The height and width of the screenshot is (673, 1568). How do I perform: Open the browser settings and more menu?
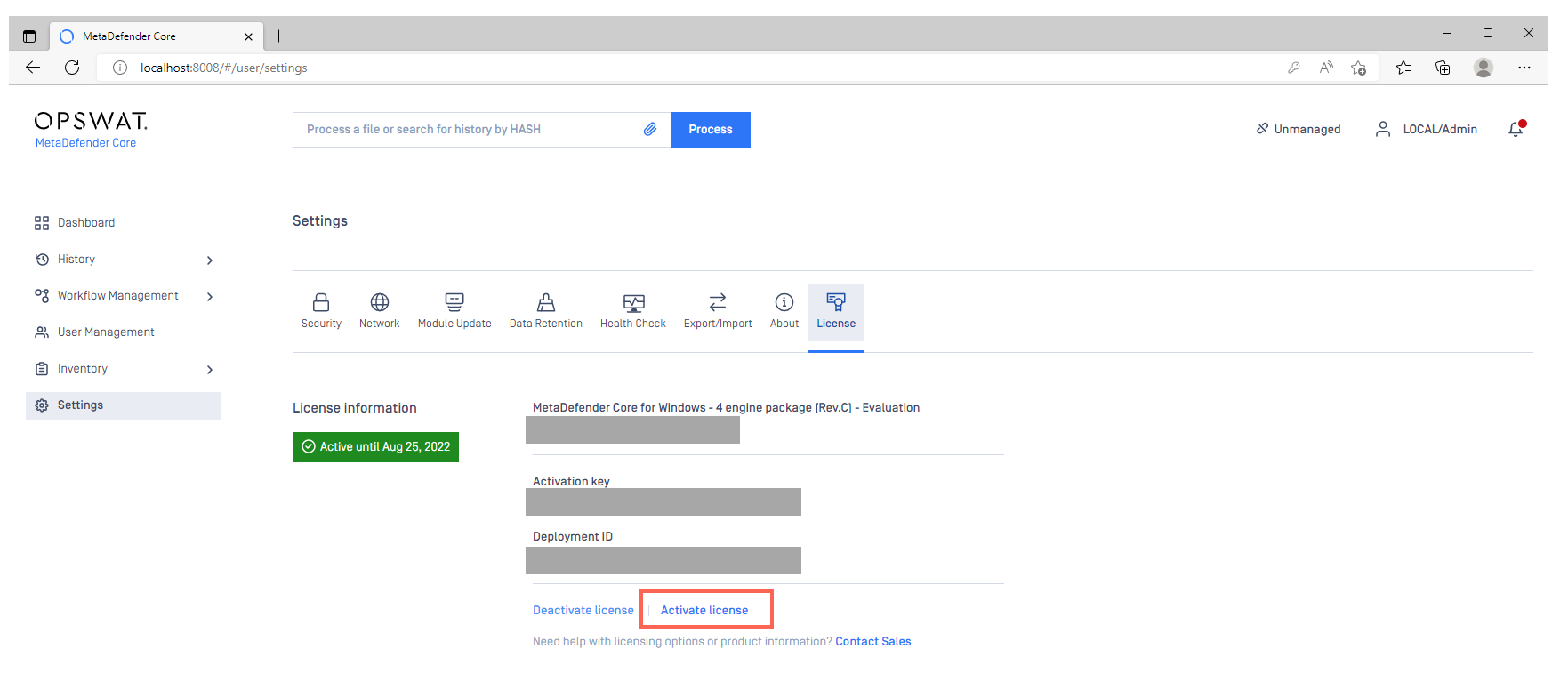point(1524,68)
